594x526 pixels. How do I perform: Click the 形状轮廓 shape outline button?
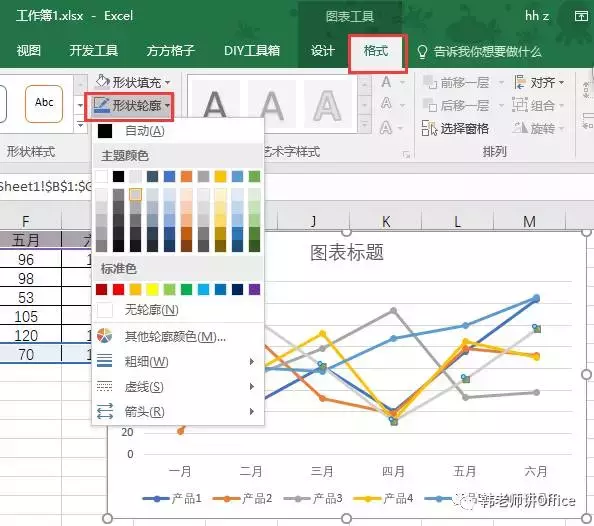(x=131, y=105)
